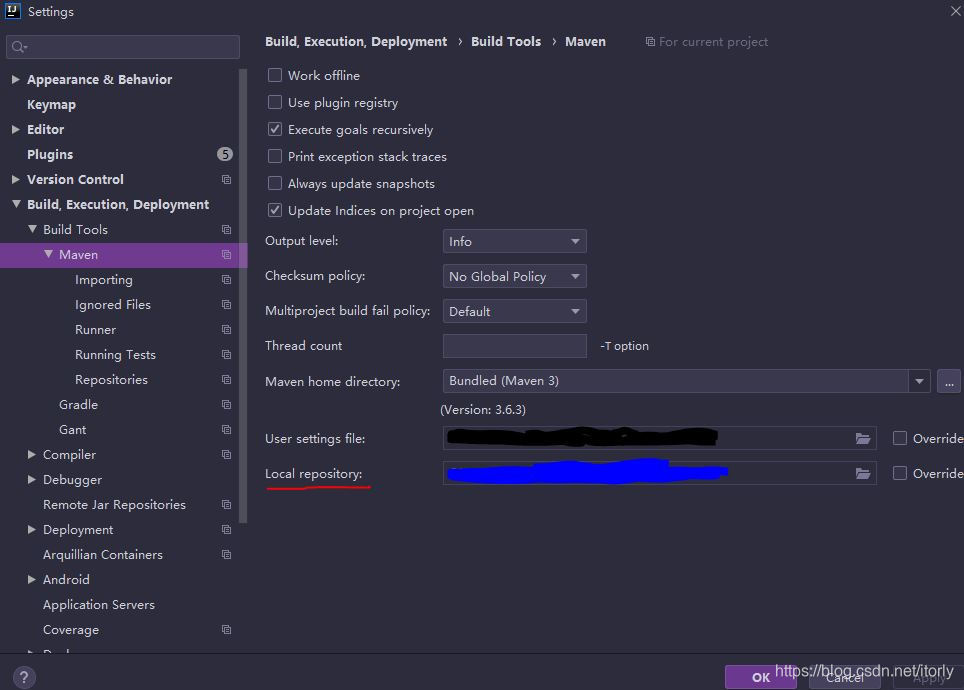
Task: Open Importing under Maven
Action: 104,280
